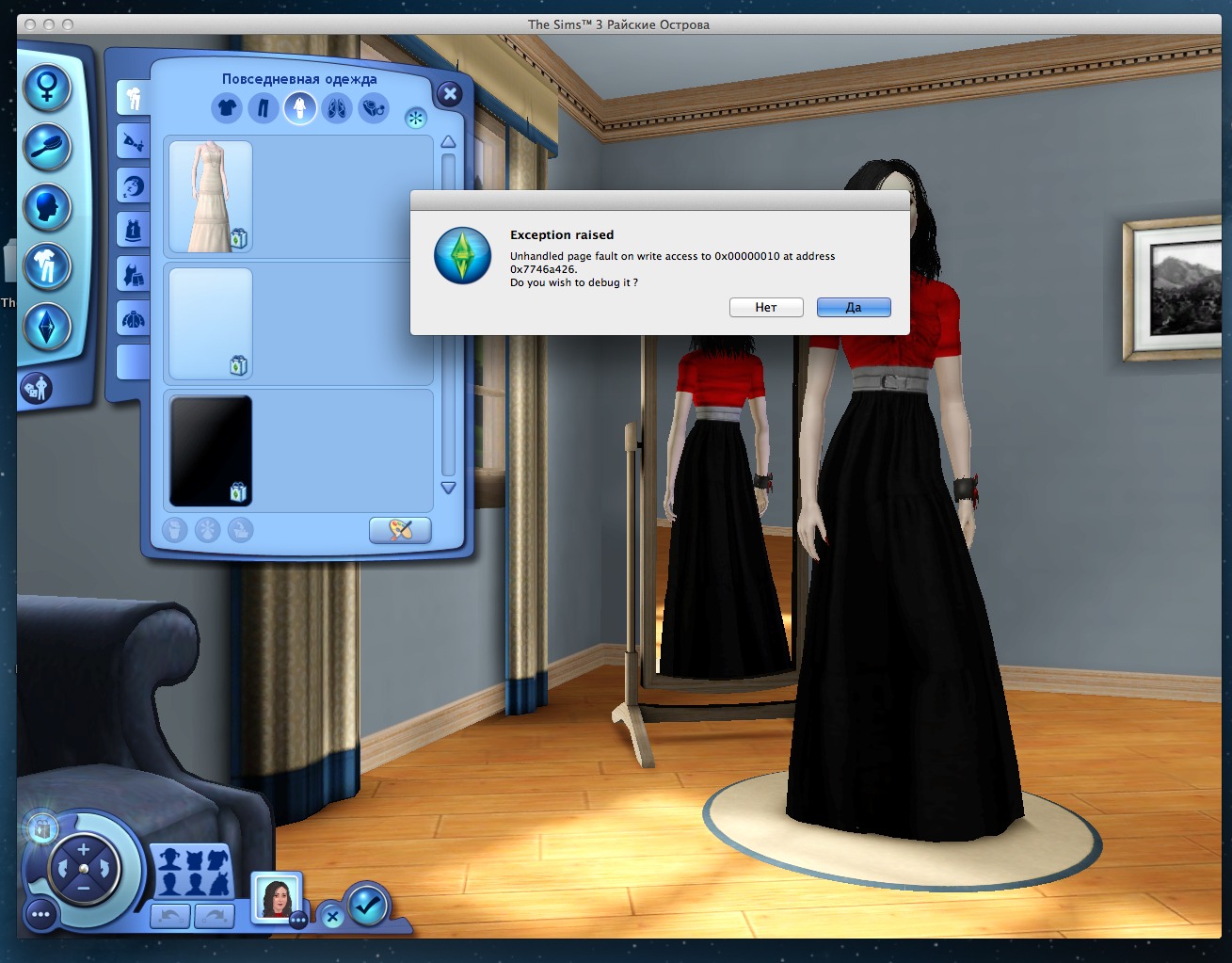
Task: Open the Store shopping bag near camera controls
Action: [41, 828]
